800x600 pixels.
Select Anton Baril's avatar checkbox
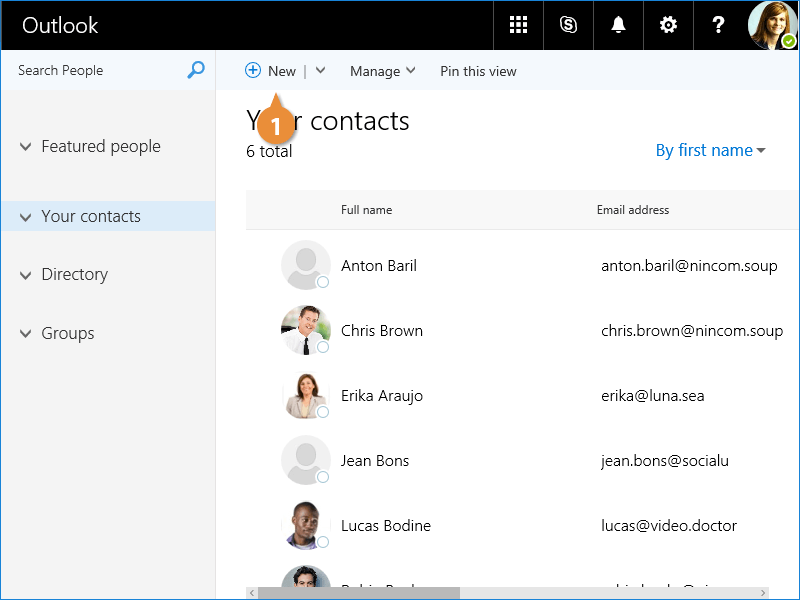point(323,283)
